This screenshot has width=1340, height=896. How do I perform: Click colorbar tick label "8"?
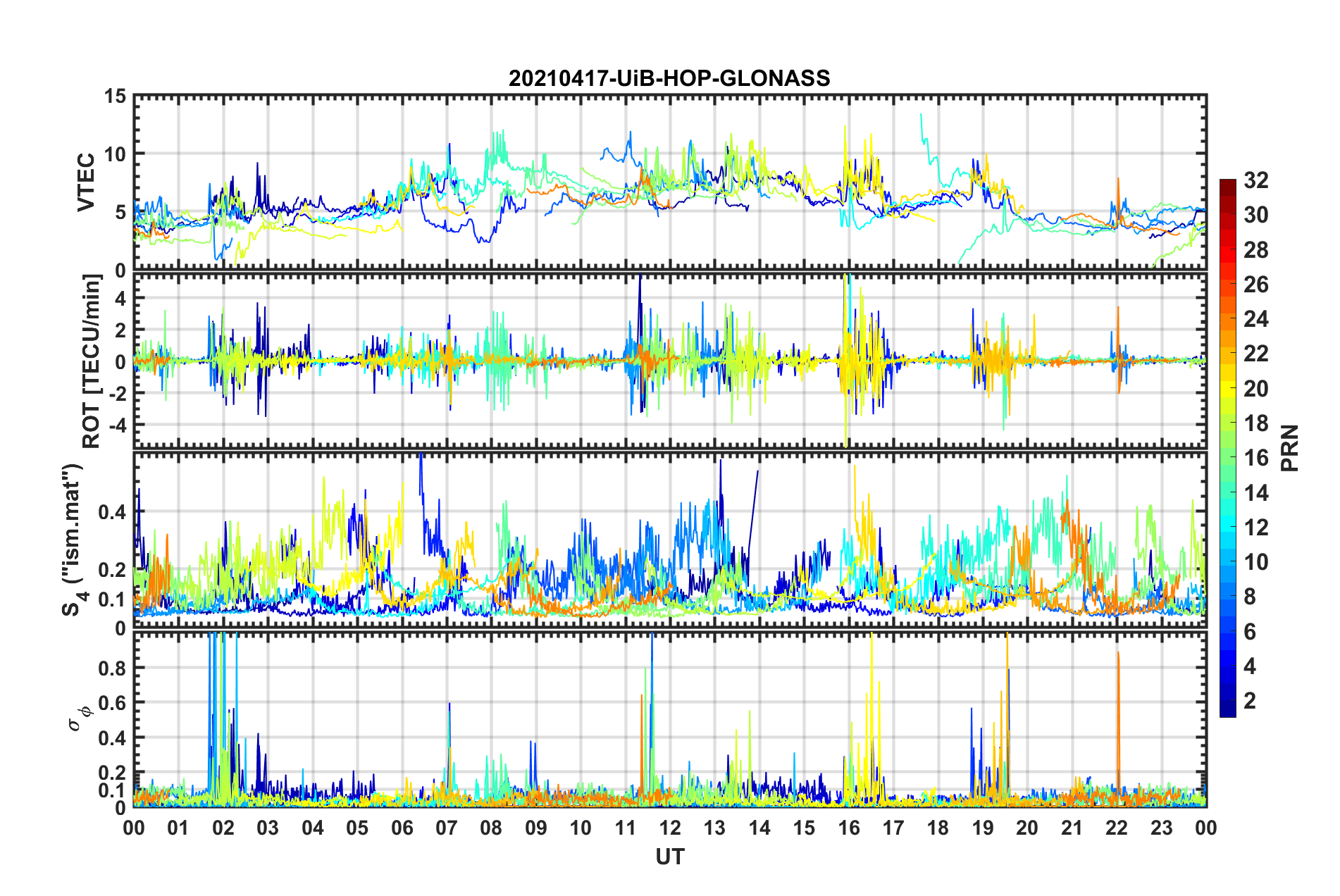(1249, 597)
